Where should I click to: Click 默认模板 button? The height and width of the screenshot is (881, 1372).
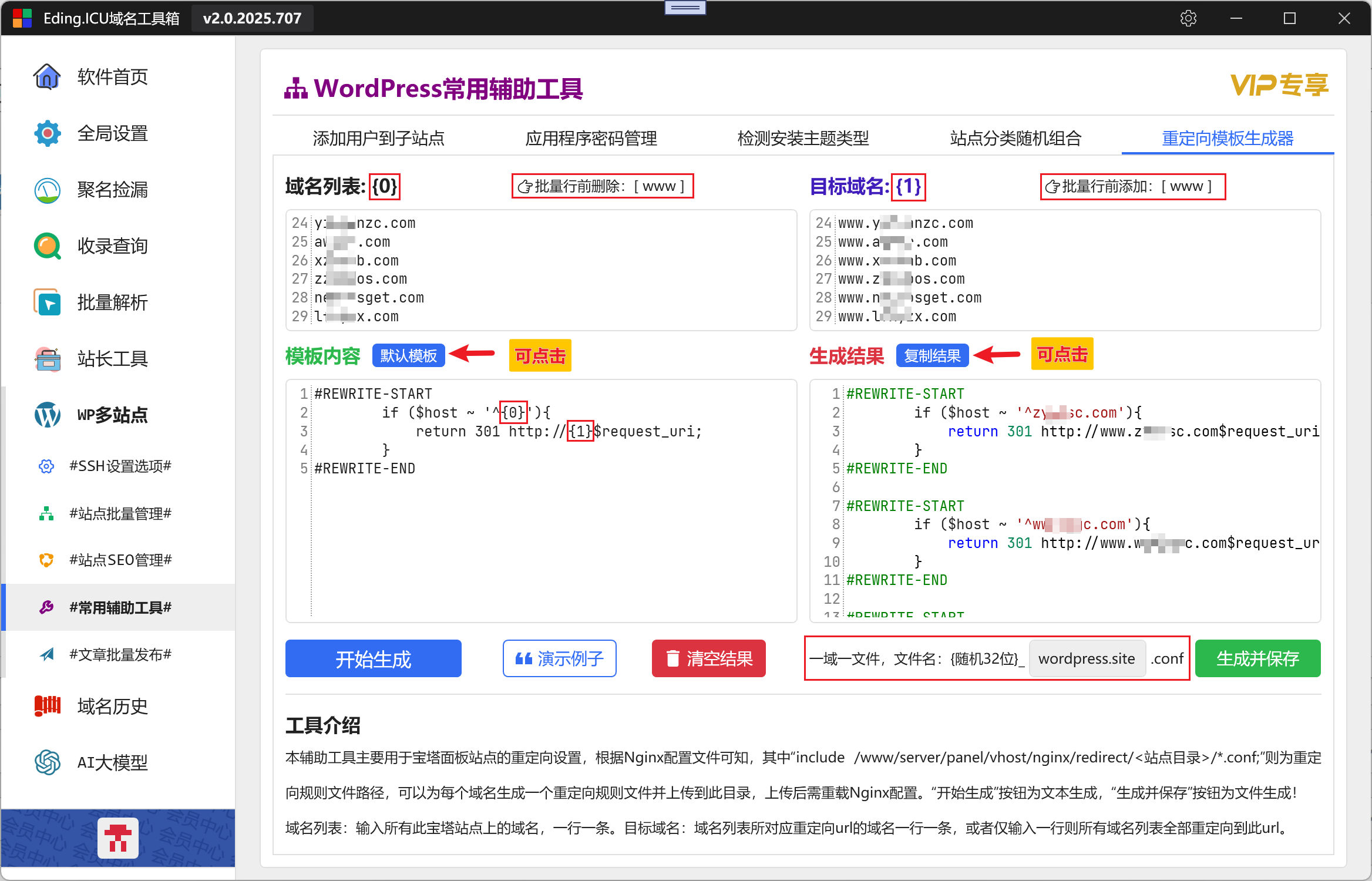pyautogui.click(x=408, y=356)
